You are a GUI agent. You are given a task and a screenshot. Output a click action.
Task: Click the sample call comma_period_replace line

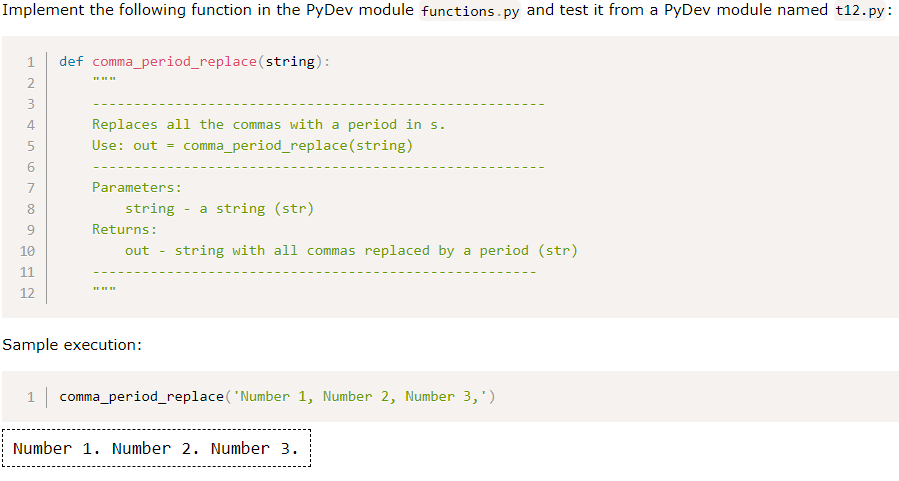[277, 397]
